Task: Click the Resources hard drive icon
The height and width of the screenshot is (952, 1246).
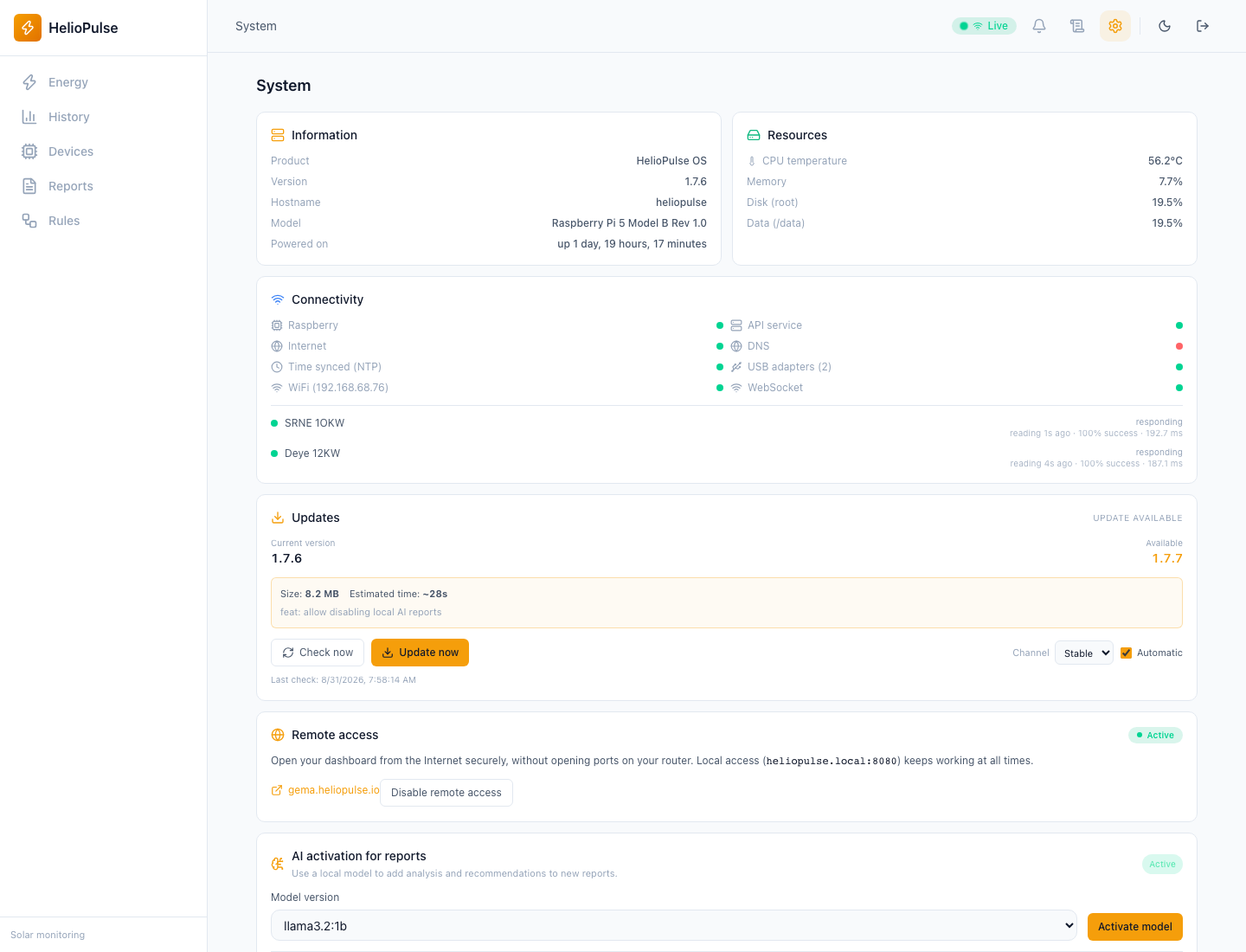Action: click(754, 135)
